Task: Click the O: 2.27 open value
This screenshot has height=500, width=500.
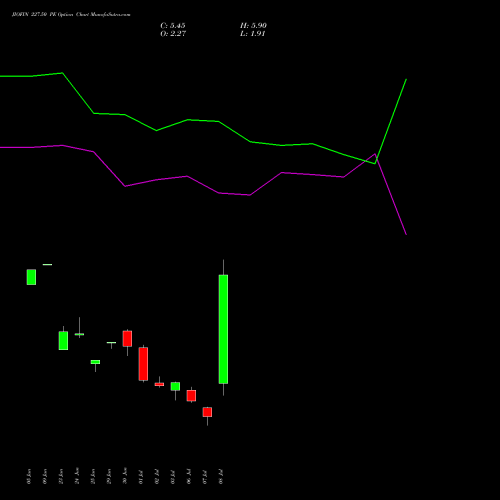Action: 173,34
